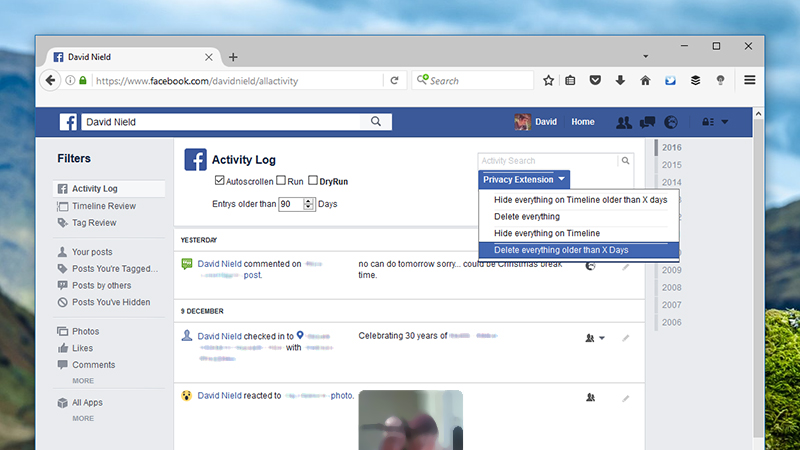The height and width of the screenshot is (450, 800).
Task: Open the 'photo.' link in reaction entry
Action: point(342,395)
